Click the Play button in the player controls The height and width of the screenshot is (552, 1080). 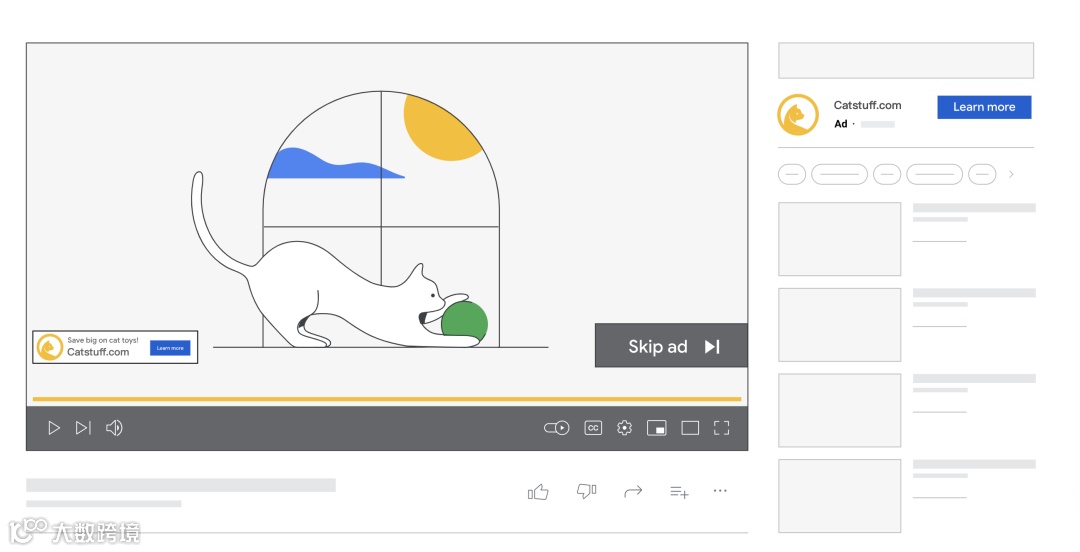pyautogui.click(x=54, y=428)
